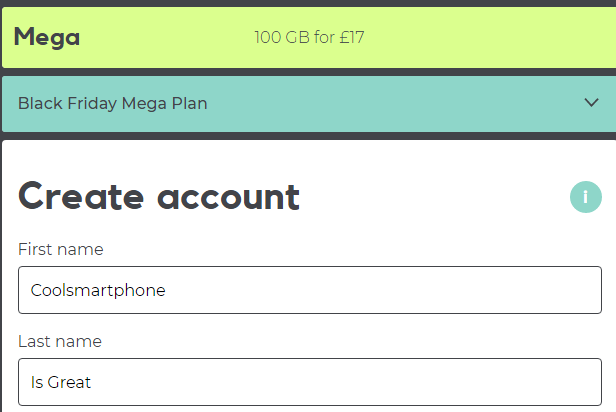Click the Black Friday Mega Plan label text
Viewport: 616px width, 412px height.
[112, 104]
